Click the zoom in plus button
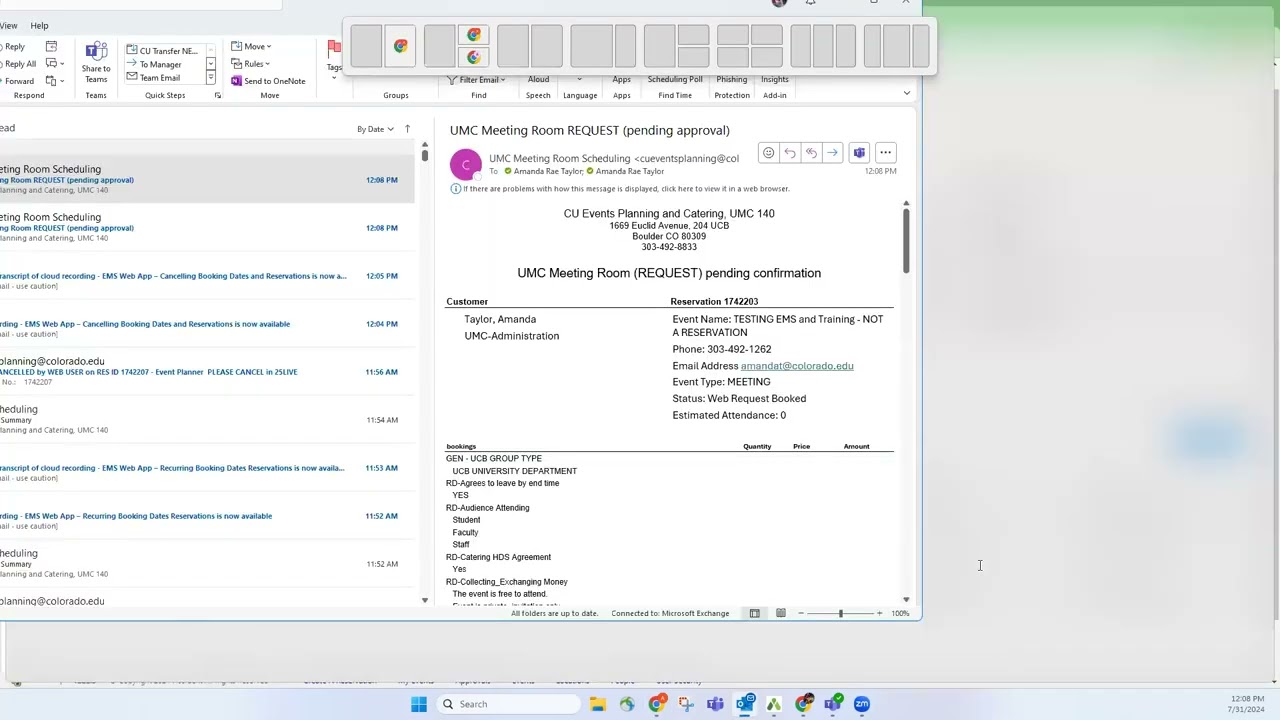This screenshot has height=720, width=1280. point(879,613)
